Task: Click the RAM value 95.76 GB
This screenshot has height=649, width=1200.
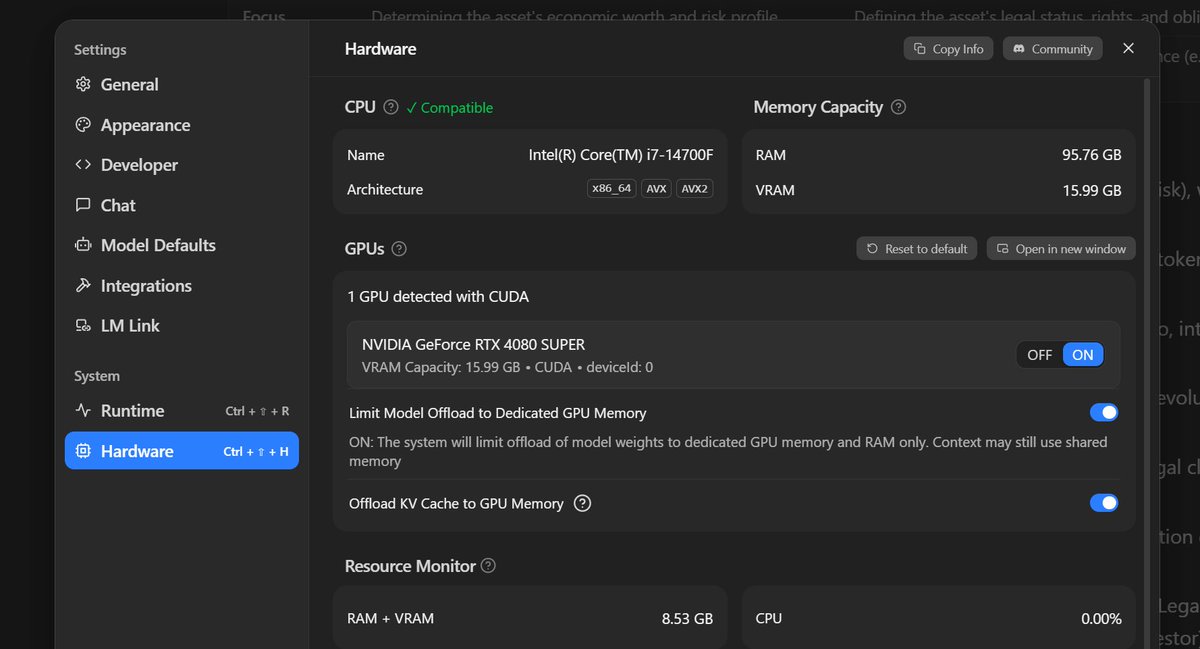Action: pos(1092,155)
